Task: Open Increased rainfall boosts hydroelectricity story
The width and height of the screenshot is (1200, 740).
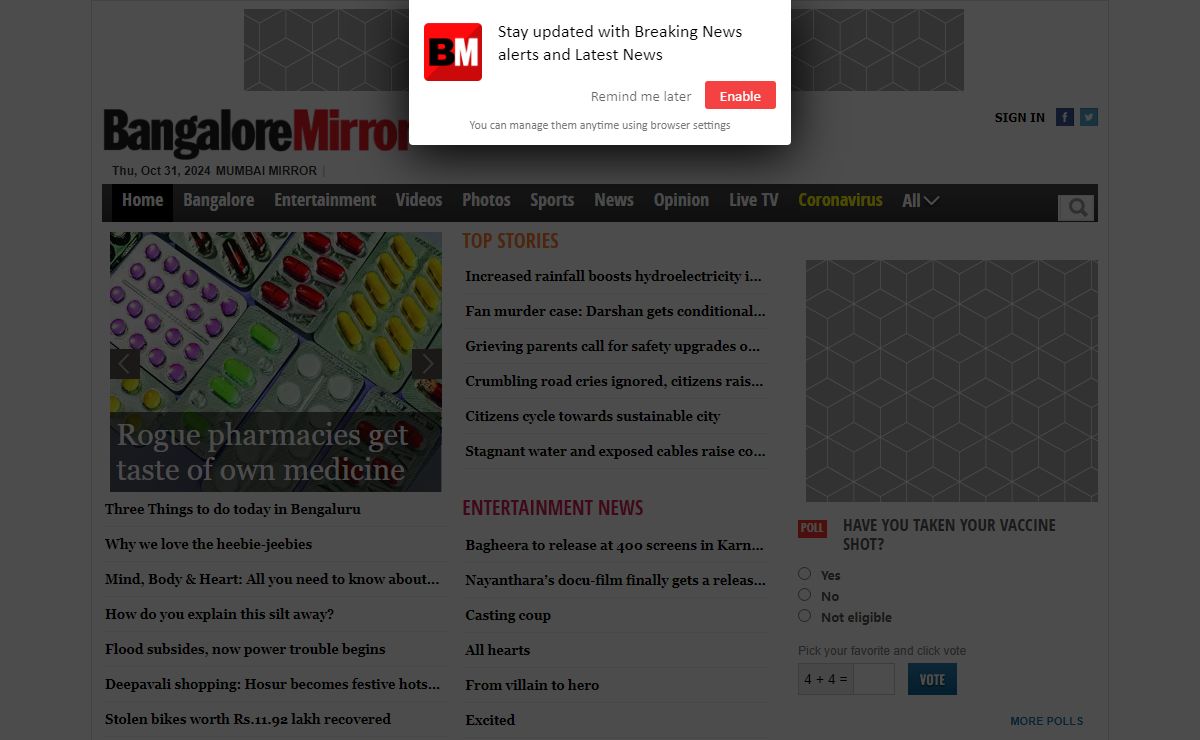Action: tap(614, 276)
